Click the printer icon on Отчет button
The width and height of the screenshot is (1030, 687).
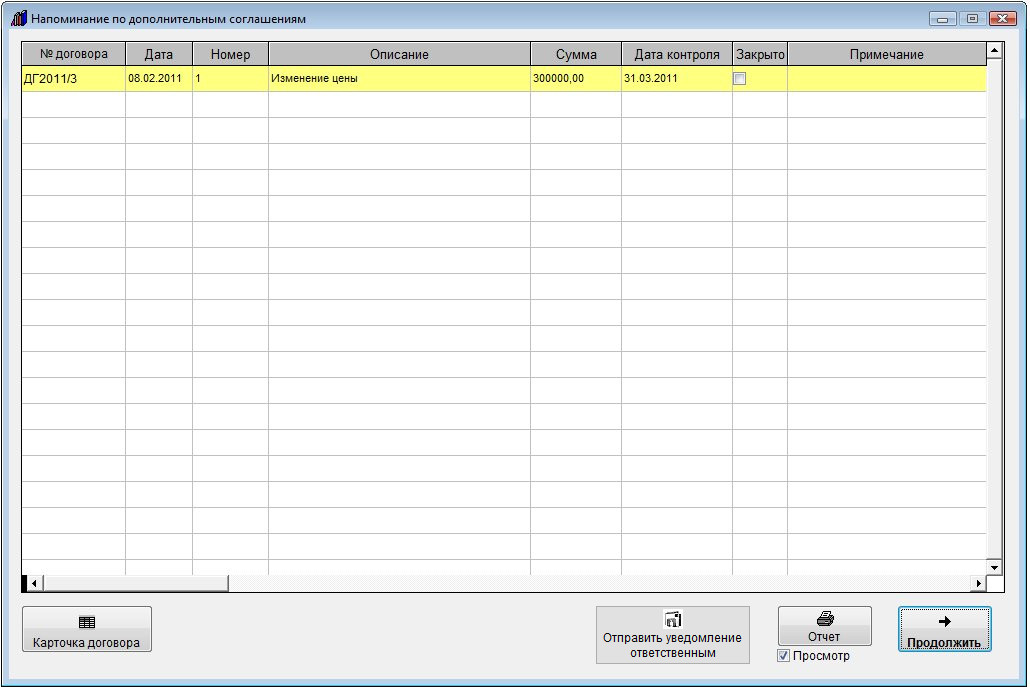(825, 618)
